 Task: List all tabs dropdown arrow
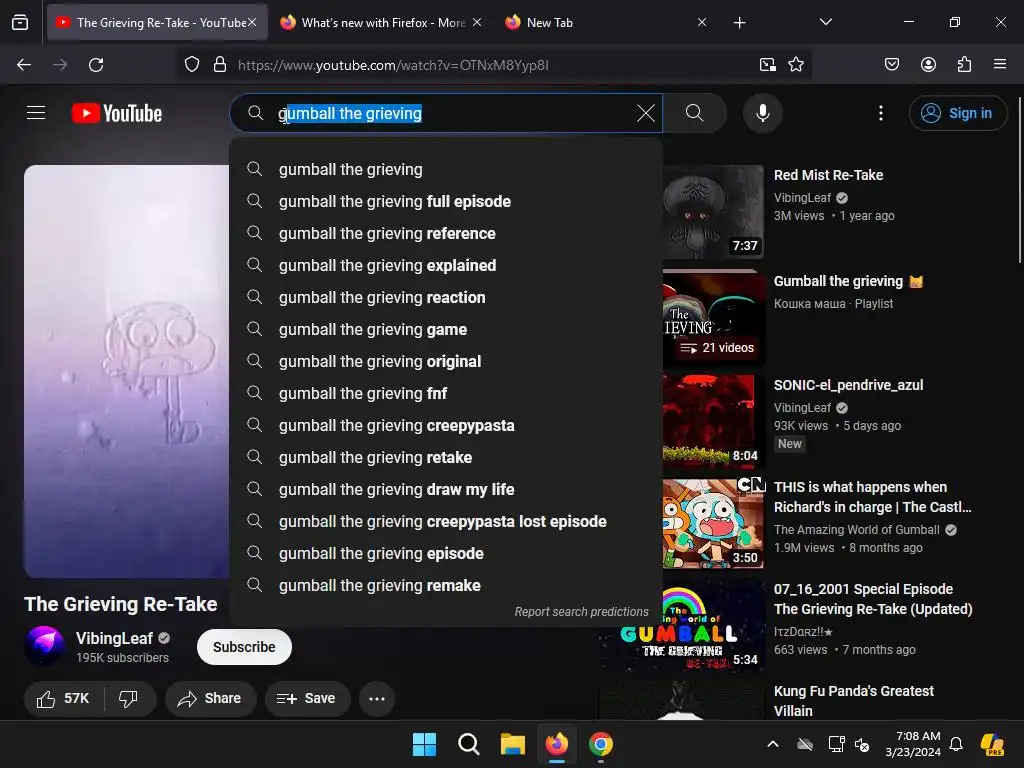(825, 22)
